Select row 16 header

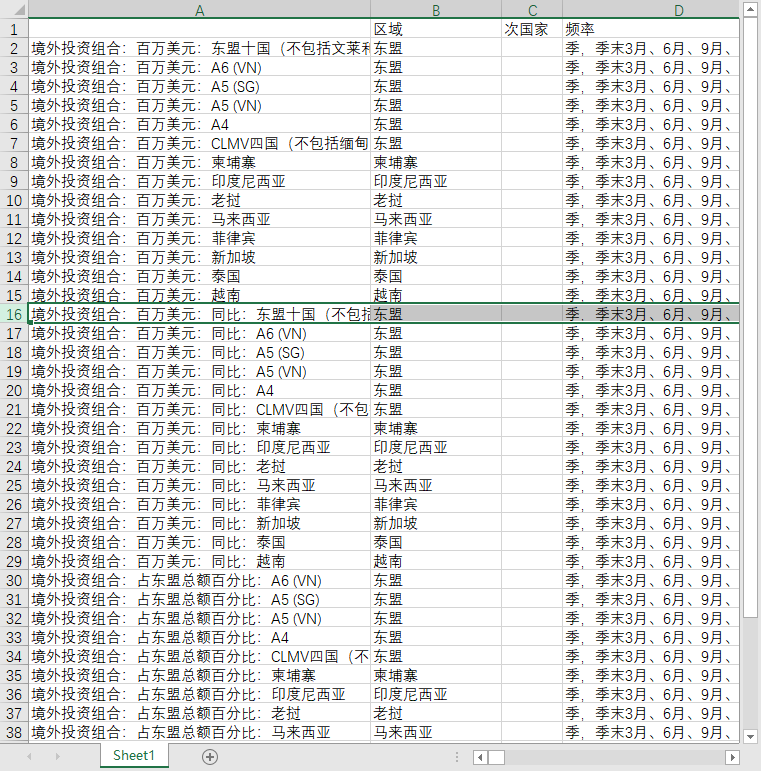14,314
